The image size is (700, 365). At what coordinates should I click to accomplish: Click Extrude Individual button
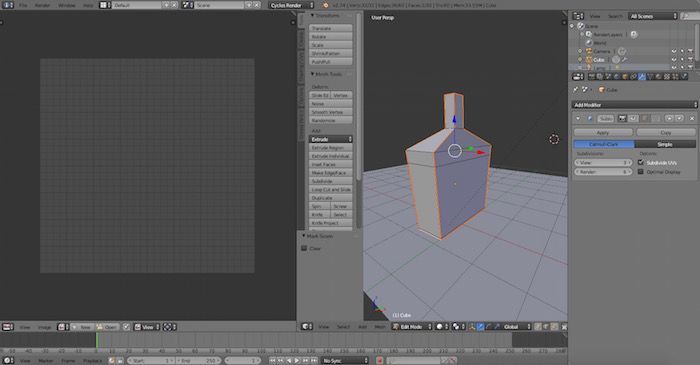331,156
